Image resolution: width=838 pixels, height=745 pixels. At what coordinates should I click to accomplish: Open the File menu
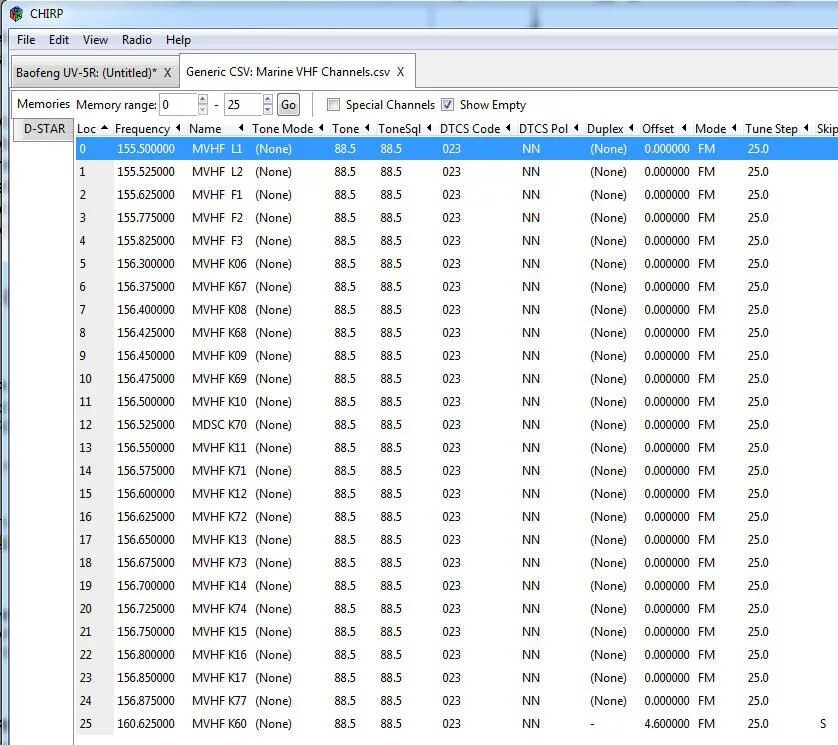pos(26,40)
